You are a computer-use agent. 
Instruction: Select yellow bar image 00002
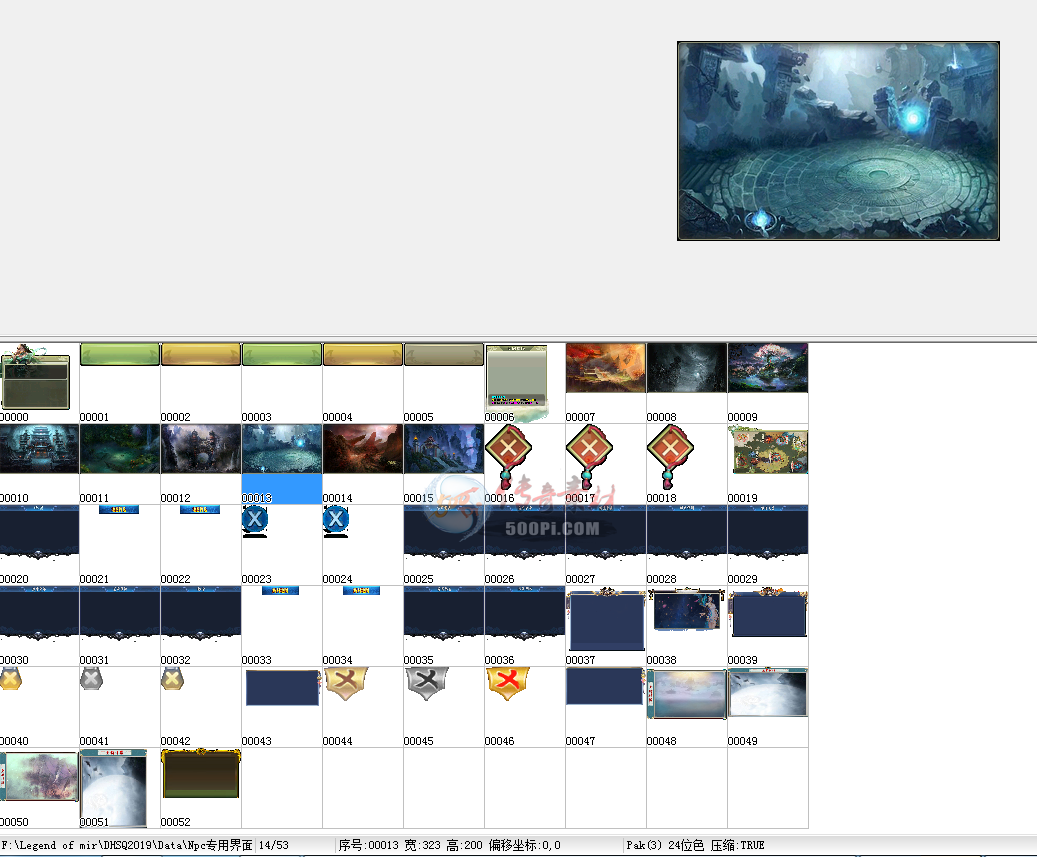pos(200,354)
